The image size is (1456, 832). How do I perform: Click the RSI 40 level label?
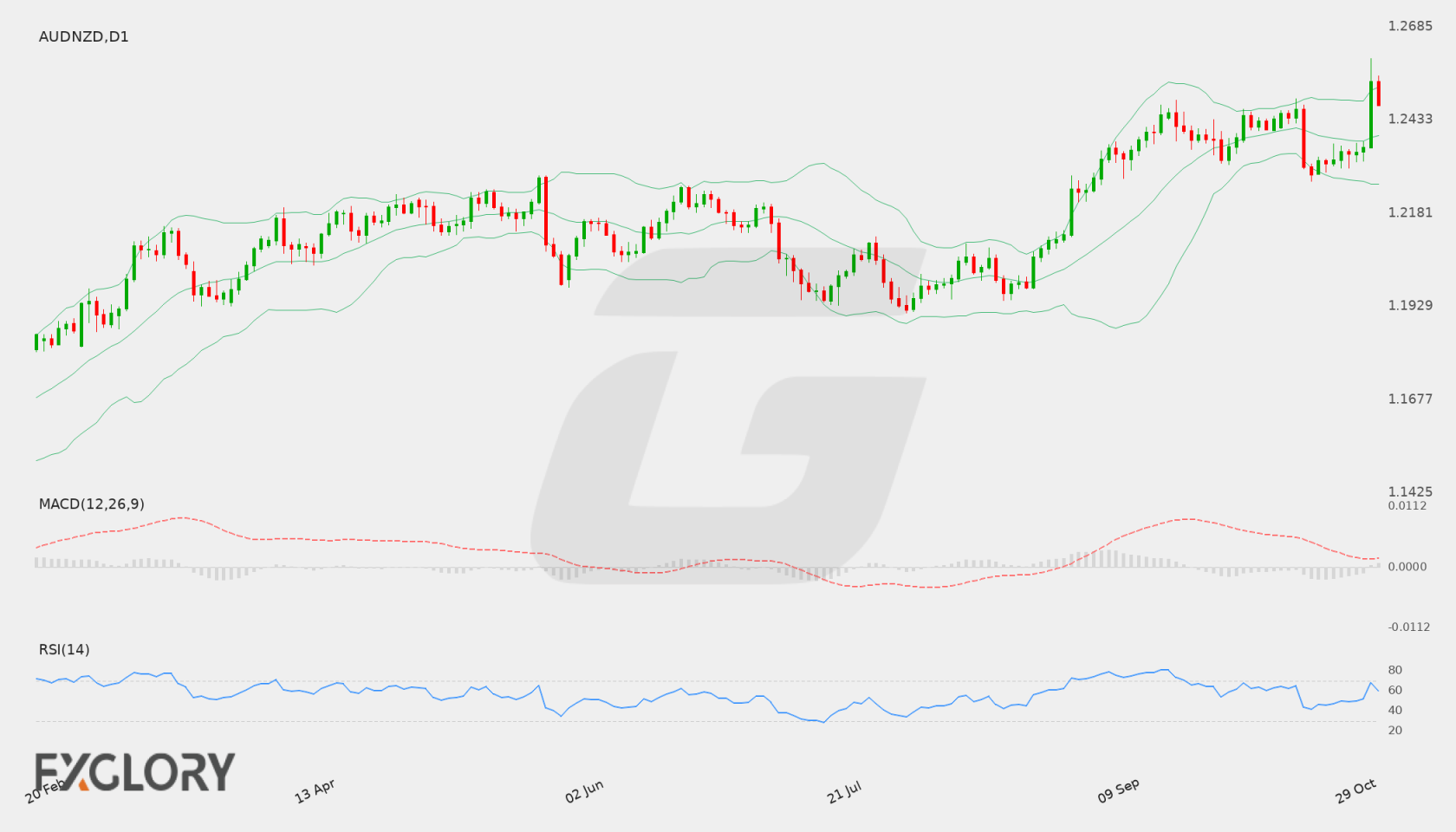(1395, 710)
